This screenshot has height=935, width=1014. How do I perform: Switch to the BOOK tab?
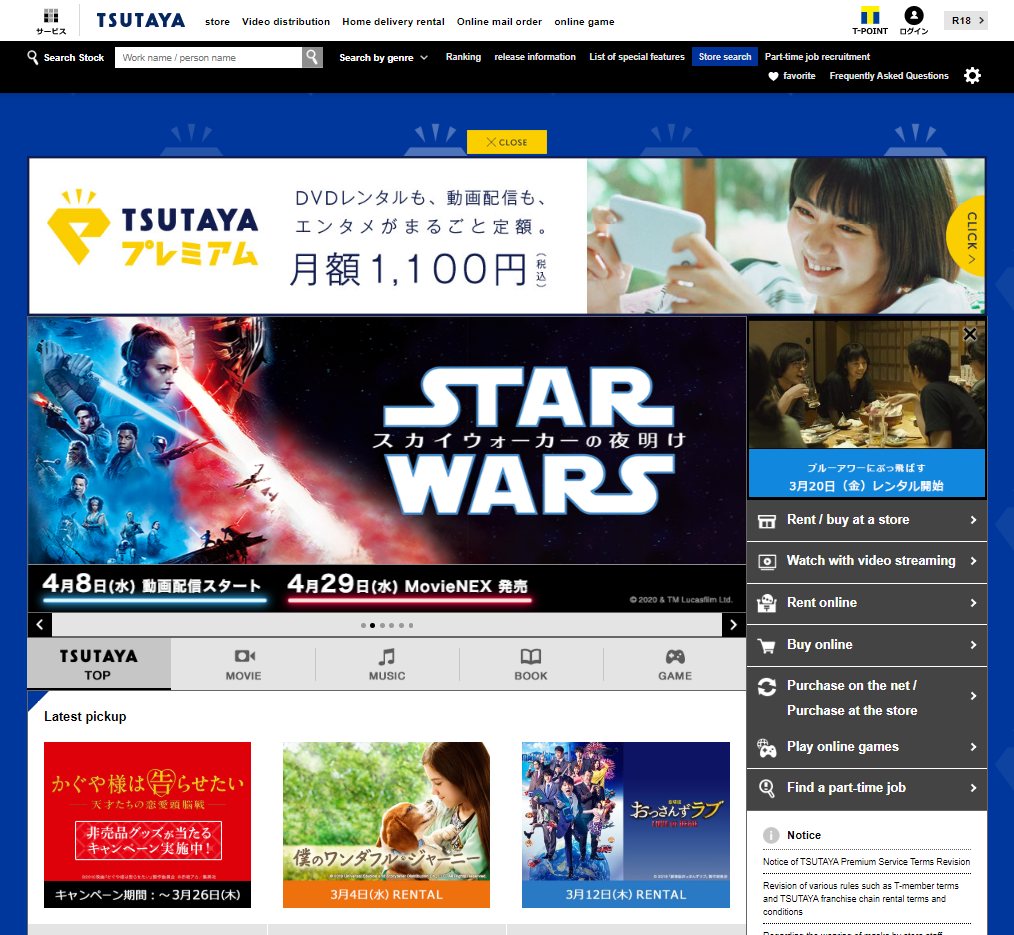(x=531, y=664)
